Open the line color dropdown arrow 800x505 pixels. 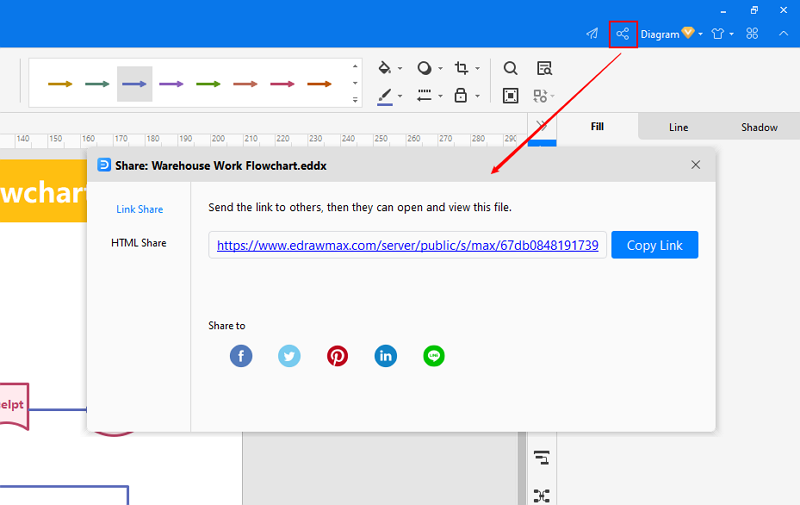point(400,96)
